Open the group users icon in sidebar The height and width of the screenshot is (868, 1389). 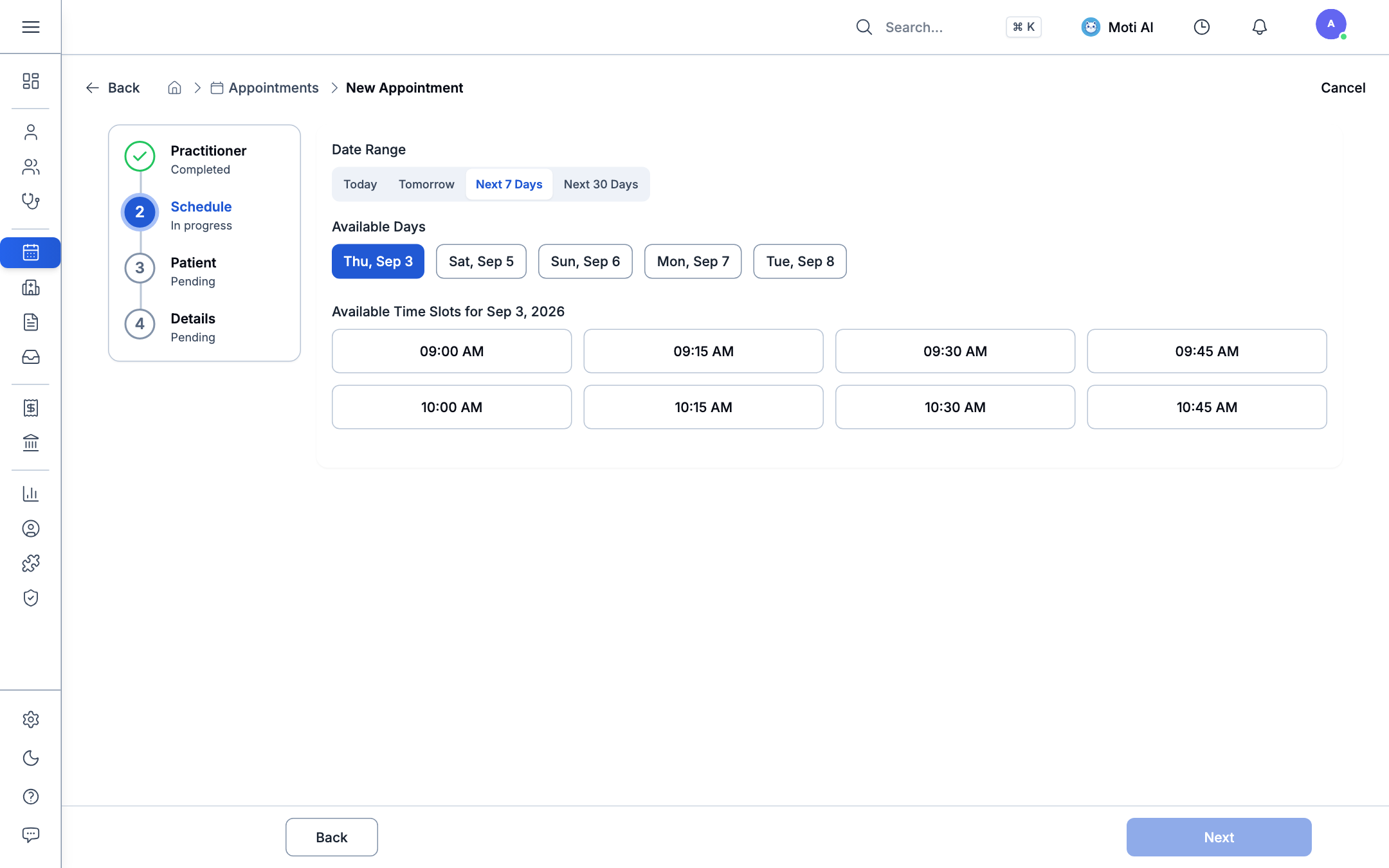click(30, 167)
